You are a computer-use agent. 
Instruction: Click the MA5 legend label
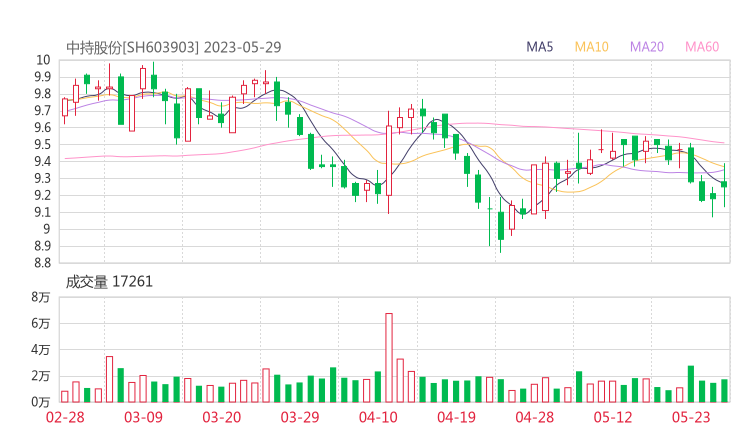[x=539, y=47]
